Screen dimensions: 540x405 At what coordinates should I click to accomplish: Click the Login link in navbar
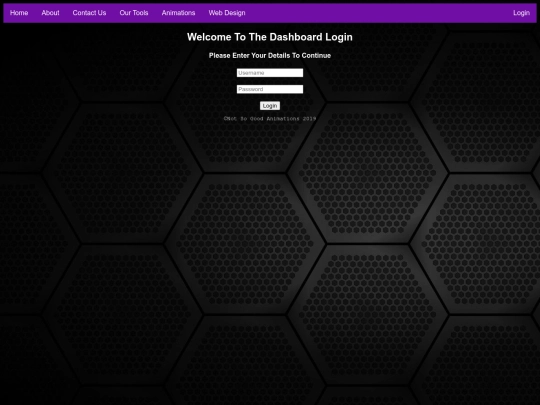pyautogui.click(x=521, y=13)
